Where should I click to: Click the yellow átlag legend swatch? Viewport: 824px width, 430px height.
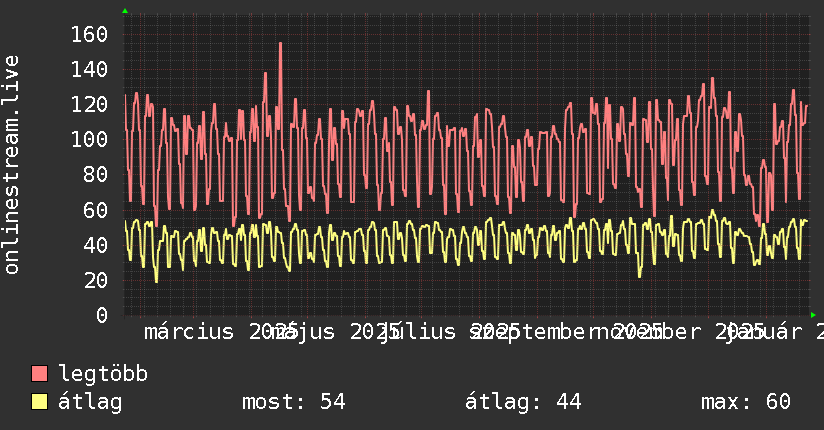pyautogui.click(x=39, y=402)
